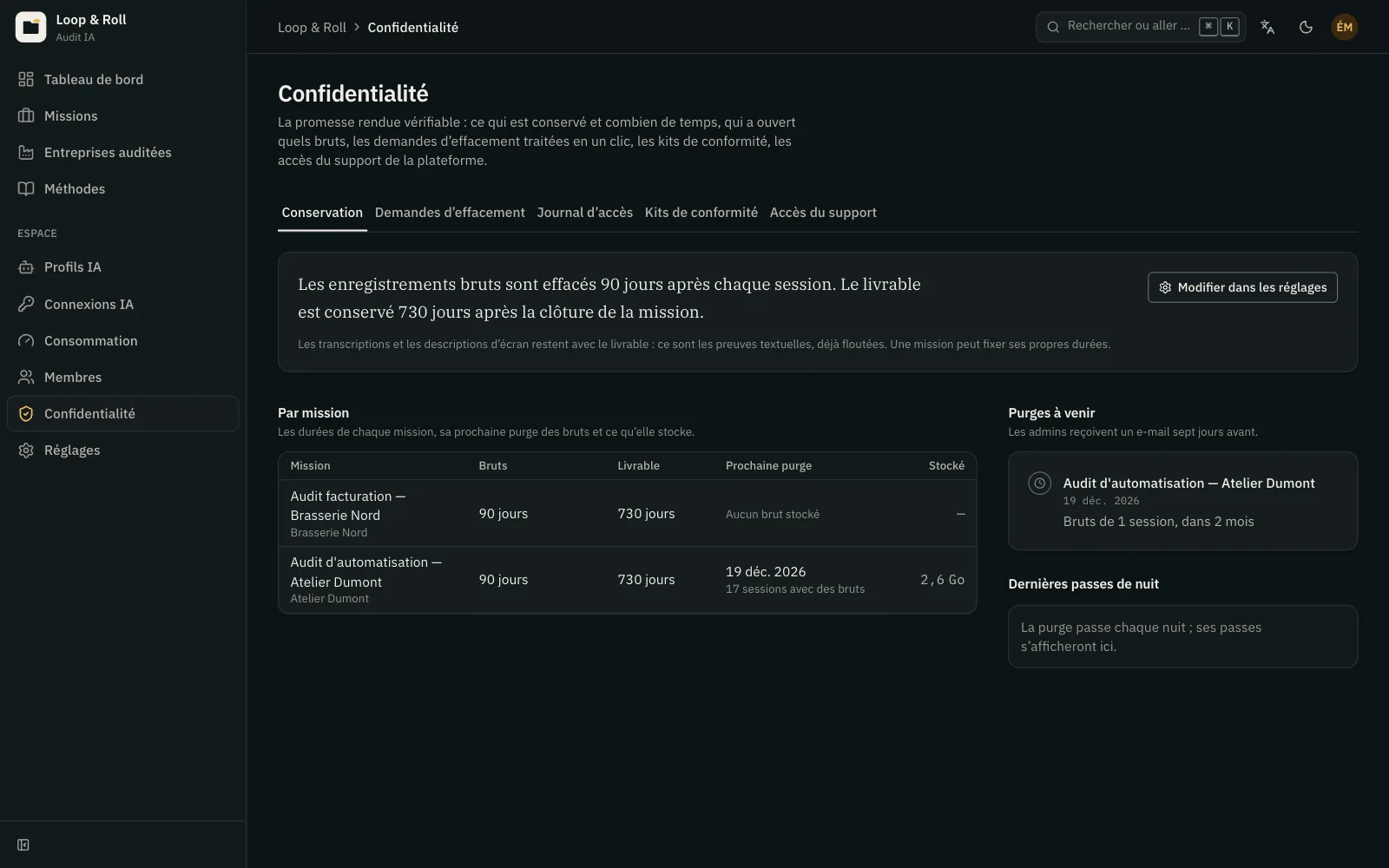Click the Entreprises auditées factory icon

[26, 153]
